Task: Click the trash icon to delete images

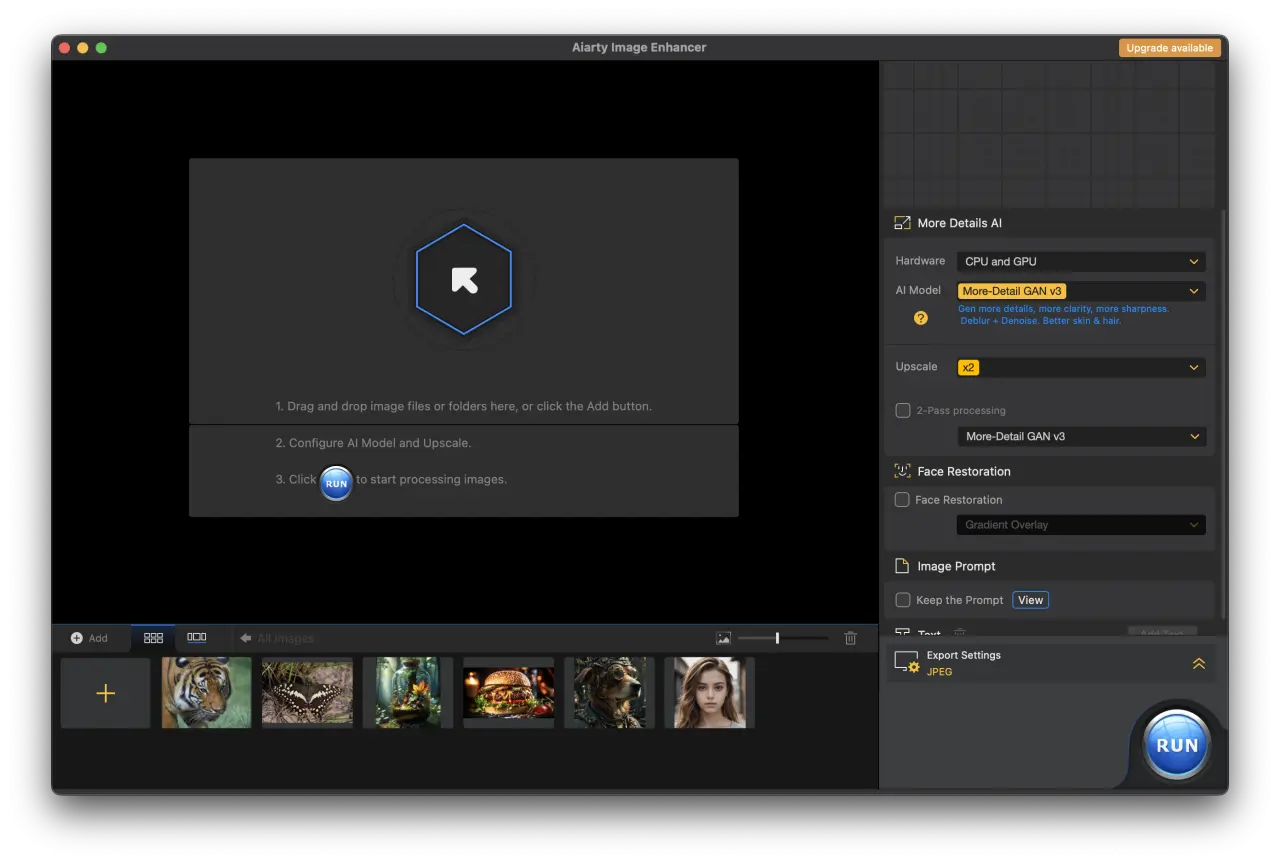Action: 850,638
